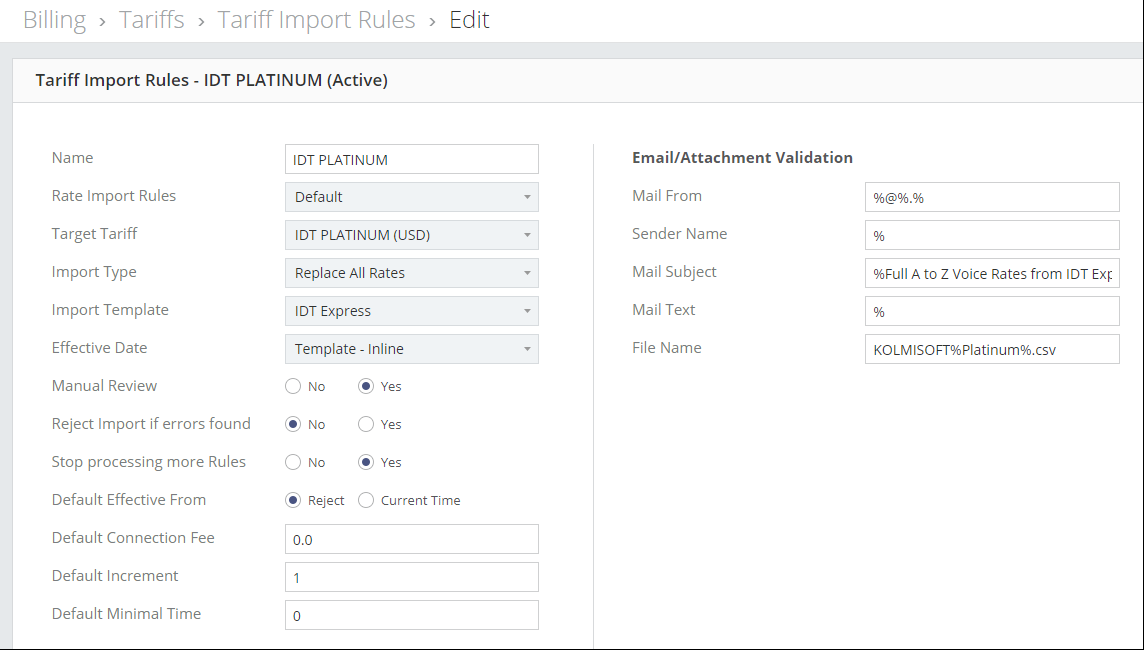1144x650 pixels.
Task: Click the File Name label
Action: [667, 347]
